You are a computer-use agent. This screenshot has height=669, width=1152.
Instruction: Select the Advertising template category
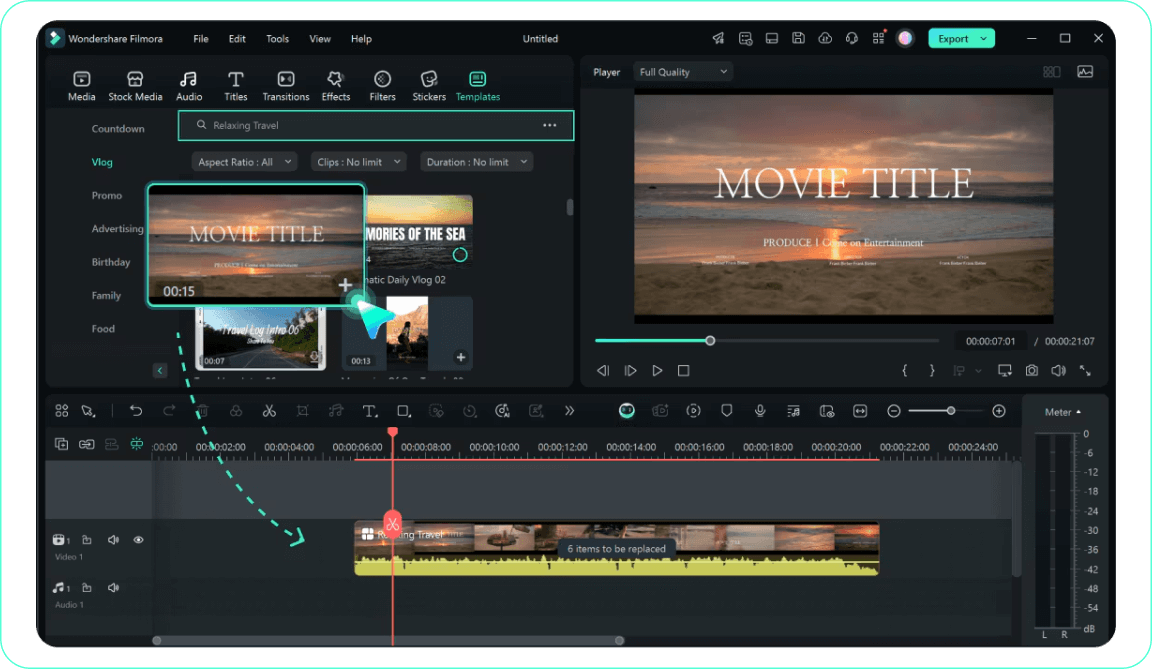[118, 229]
